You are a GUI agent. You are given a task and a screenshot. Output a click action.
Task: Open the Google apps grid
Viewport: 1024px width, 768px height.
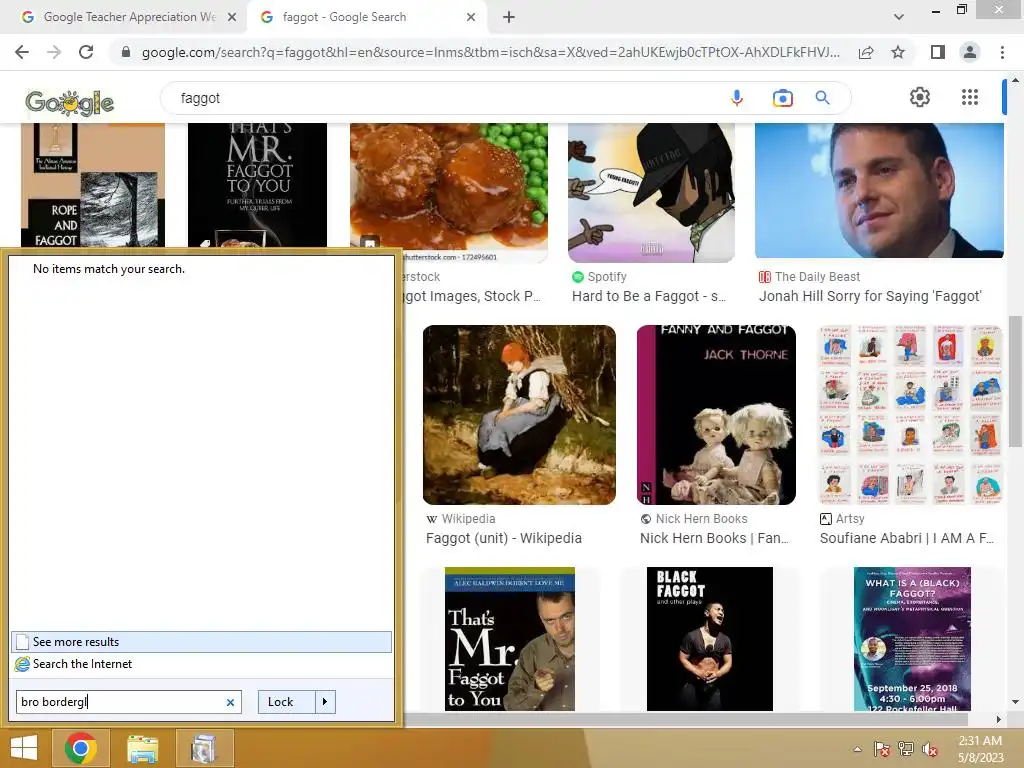click(x=970, y=97)
